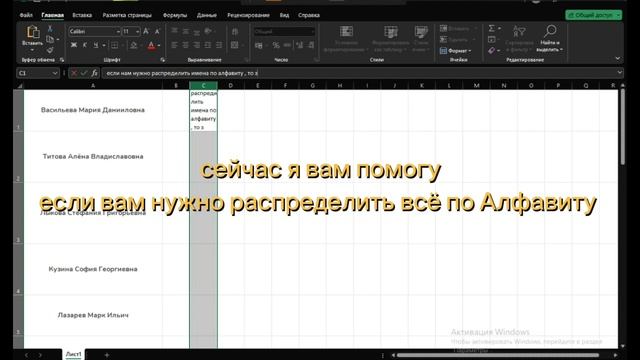Open the Calibri font name dropdown
Screen dimensions: 640x360
point(118,31)
